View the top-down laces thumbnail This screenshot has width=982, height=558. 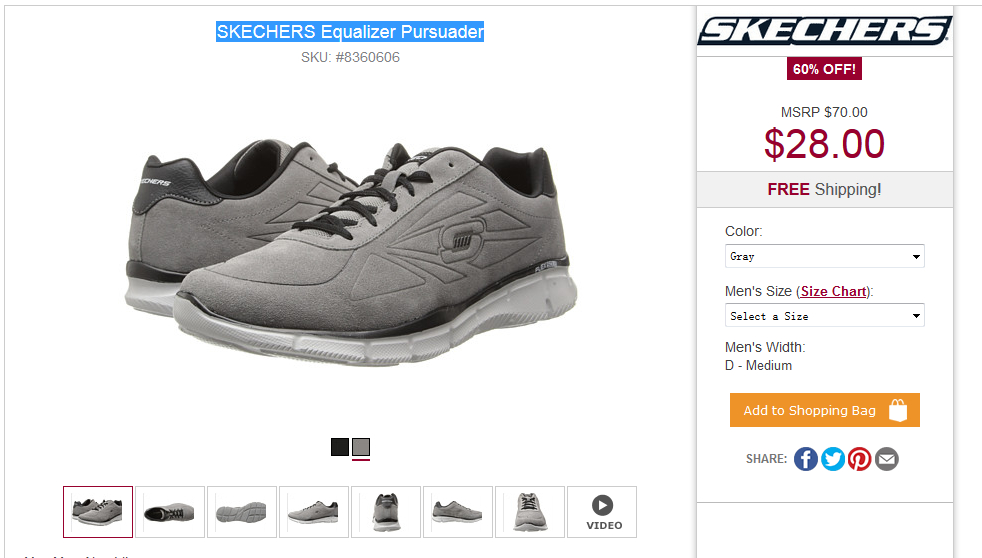pos(530,512)
